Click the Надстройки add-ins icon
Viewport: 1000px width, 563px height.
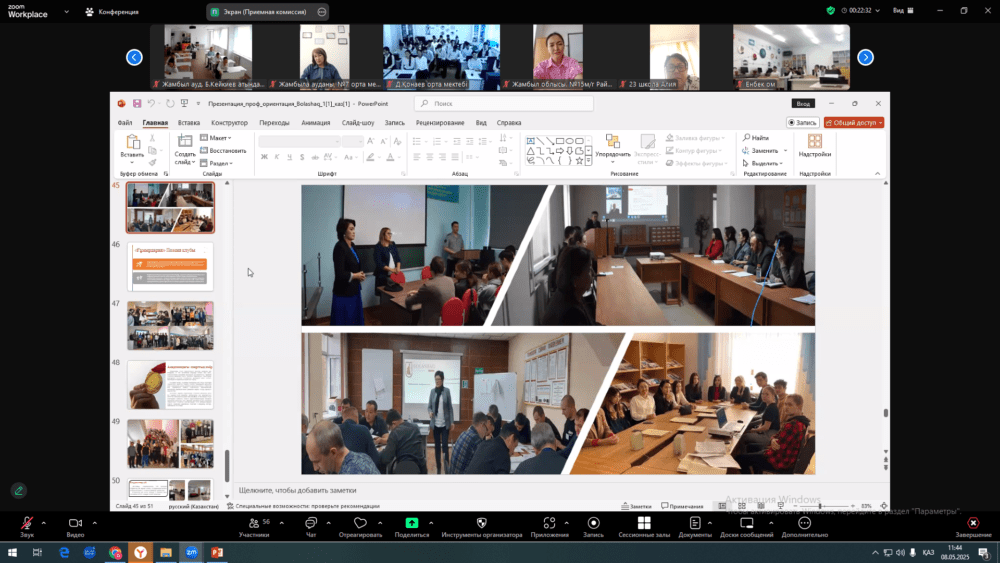(x=814, y=141)
